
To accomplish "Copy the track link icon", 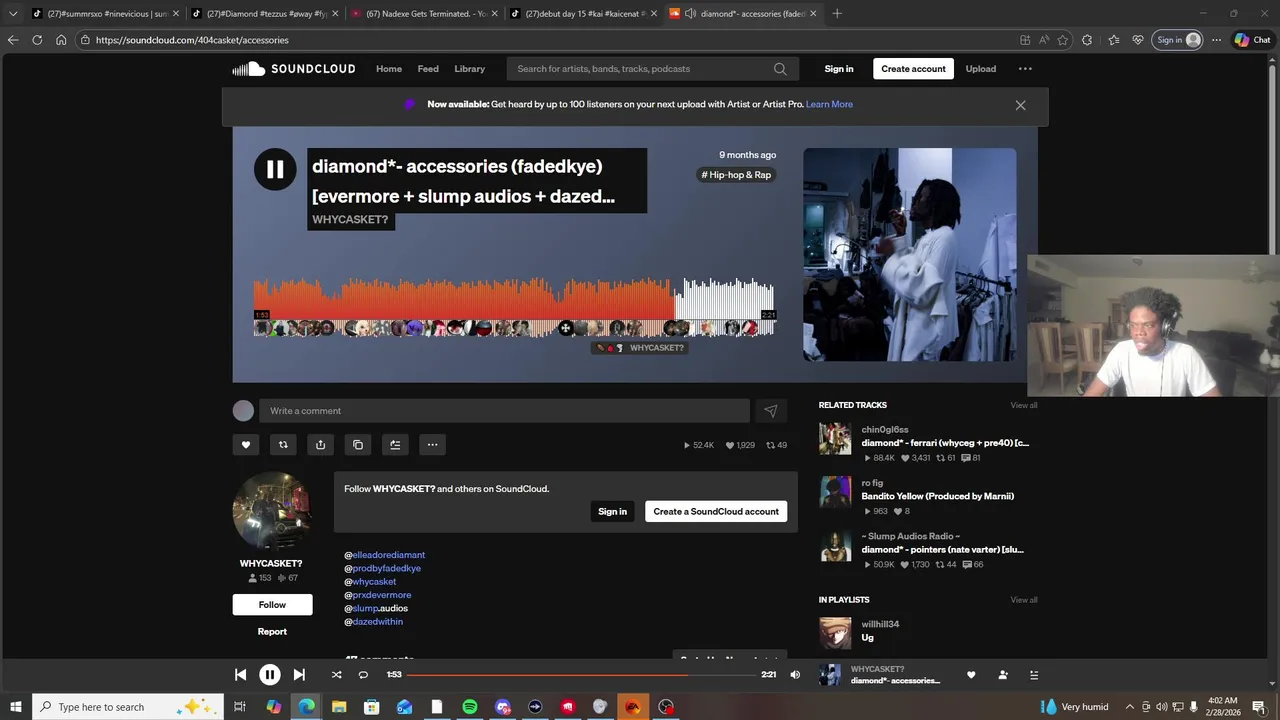I will (358, 445).
